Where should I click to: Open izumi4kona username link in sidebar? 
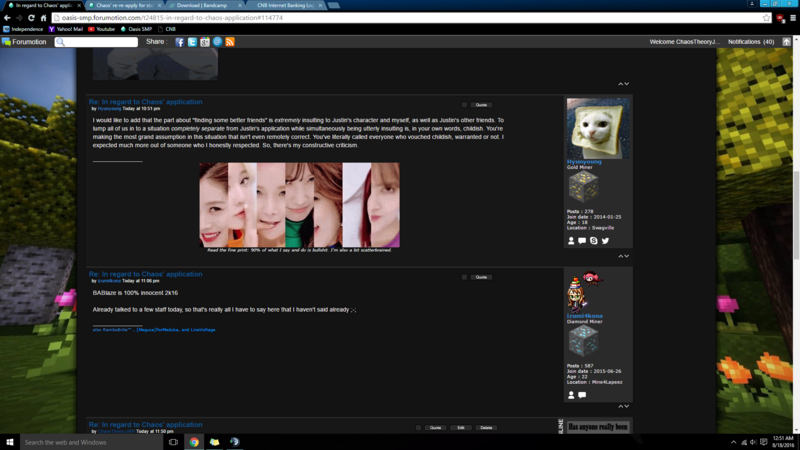[585, 316]
